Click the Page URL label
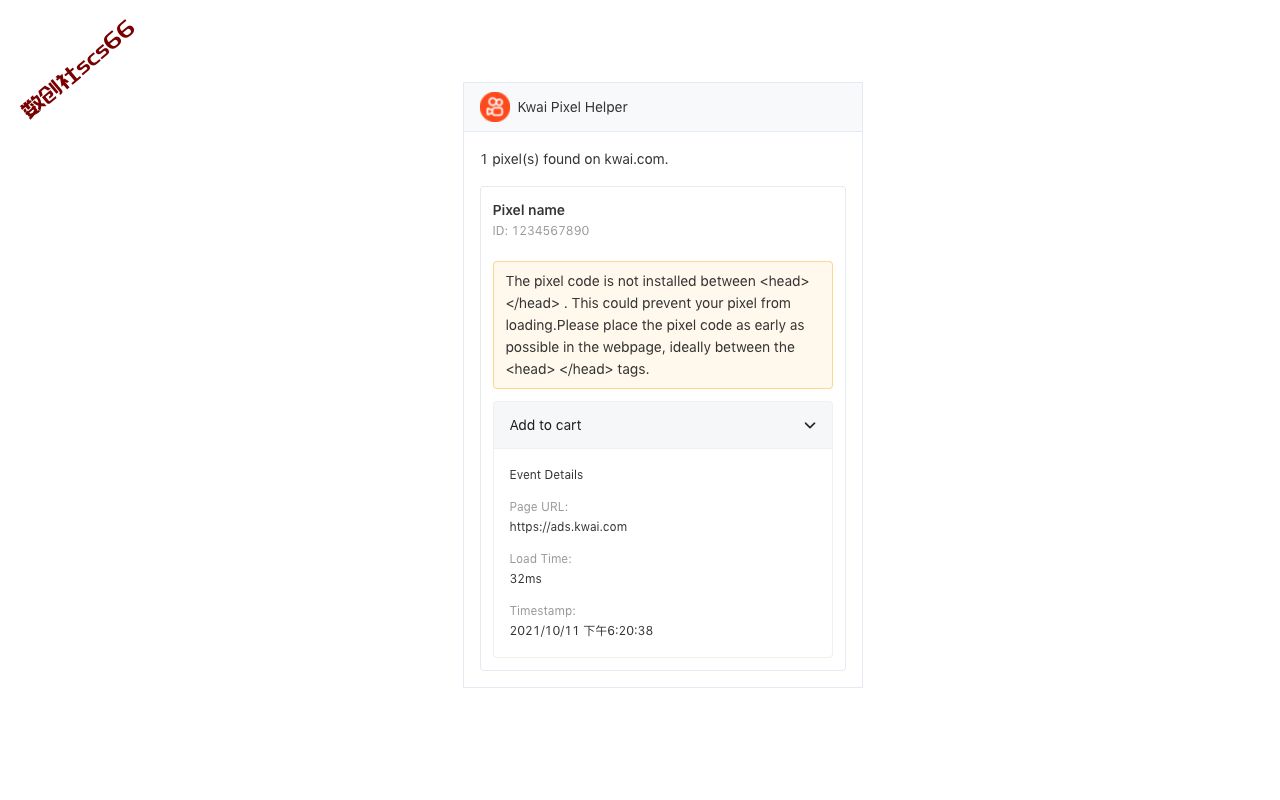Screen dimensions: 1280x800 (x=539, y=507)
